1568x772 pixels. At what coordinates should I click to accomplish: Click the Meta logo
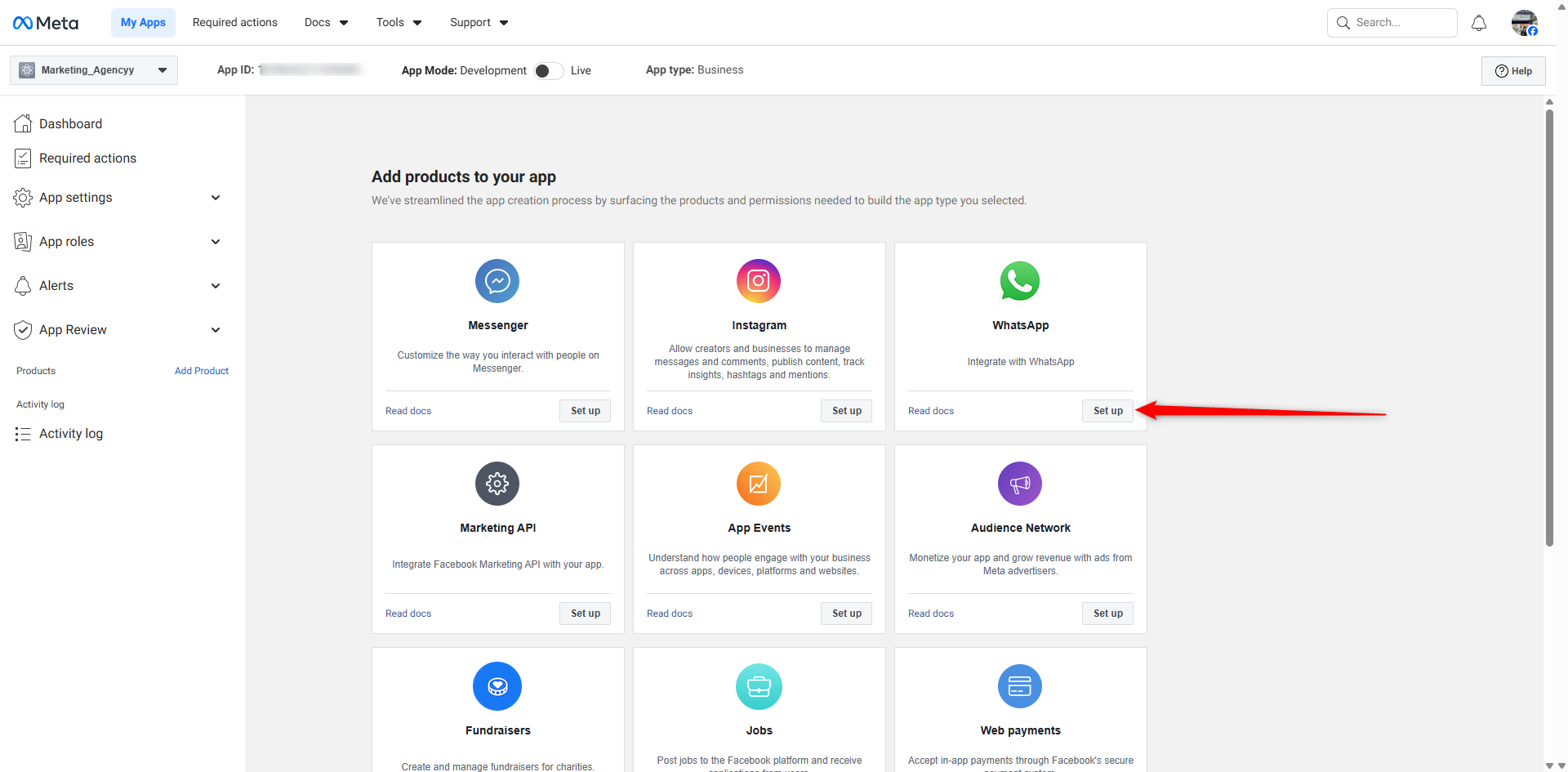click(46, 23)
